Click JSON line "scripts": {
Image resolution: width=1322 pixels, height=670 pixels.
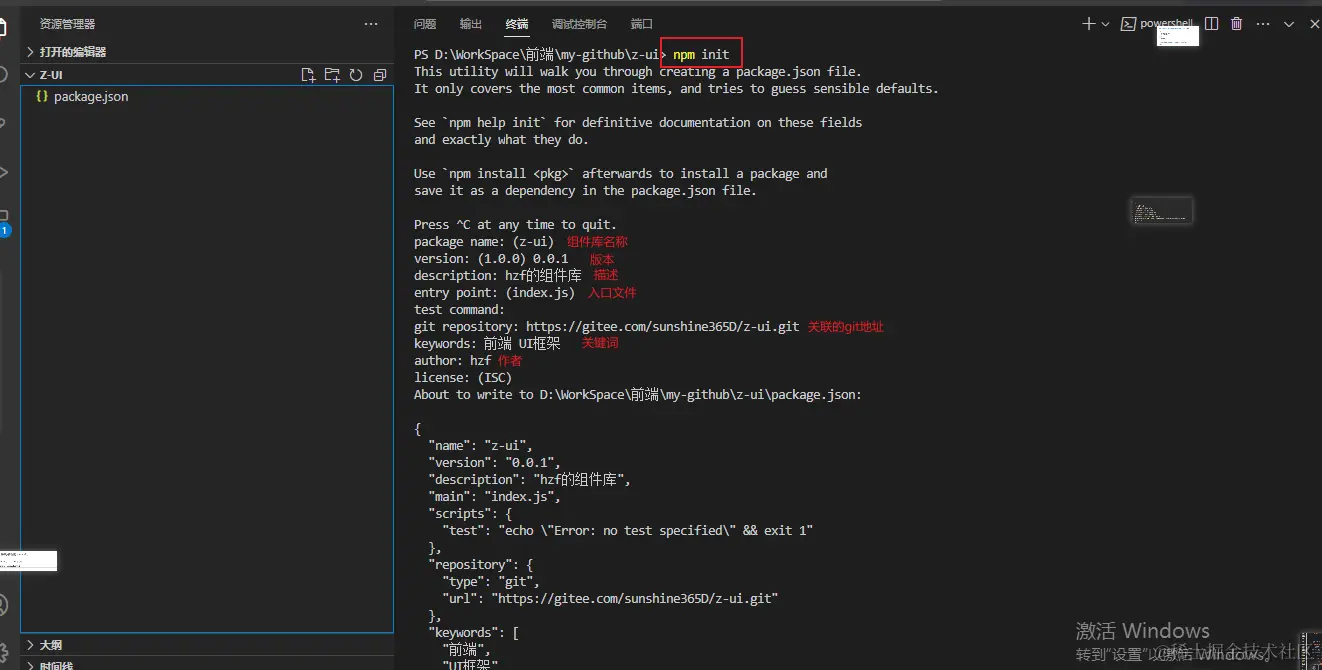coord(470,514)
